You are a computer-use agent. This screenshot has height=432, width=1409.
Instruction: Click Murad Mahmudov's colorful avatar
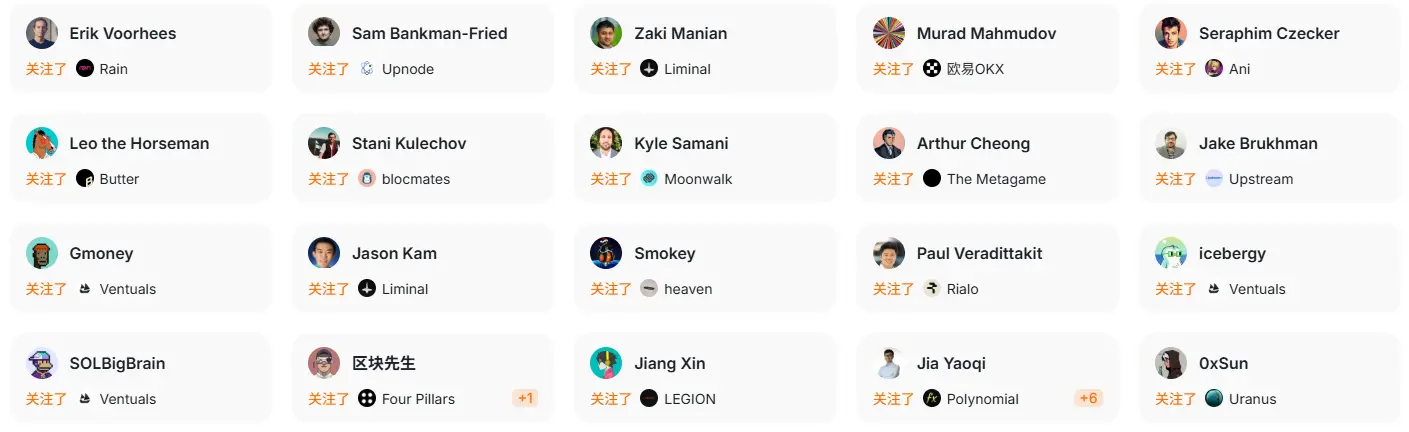(889, 33)
